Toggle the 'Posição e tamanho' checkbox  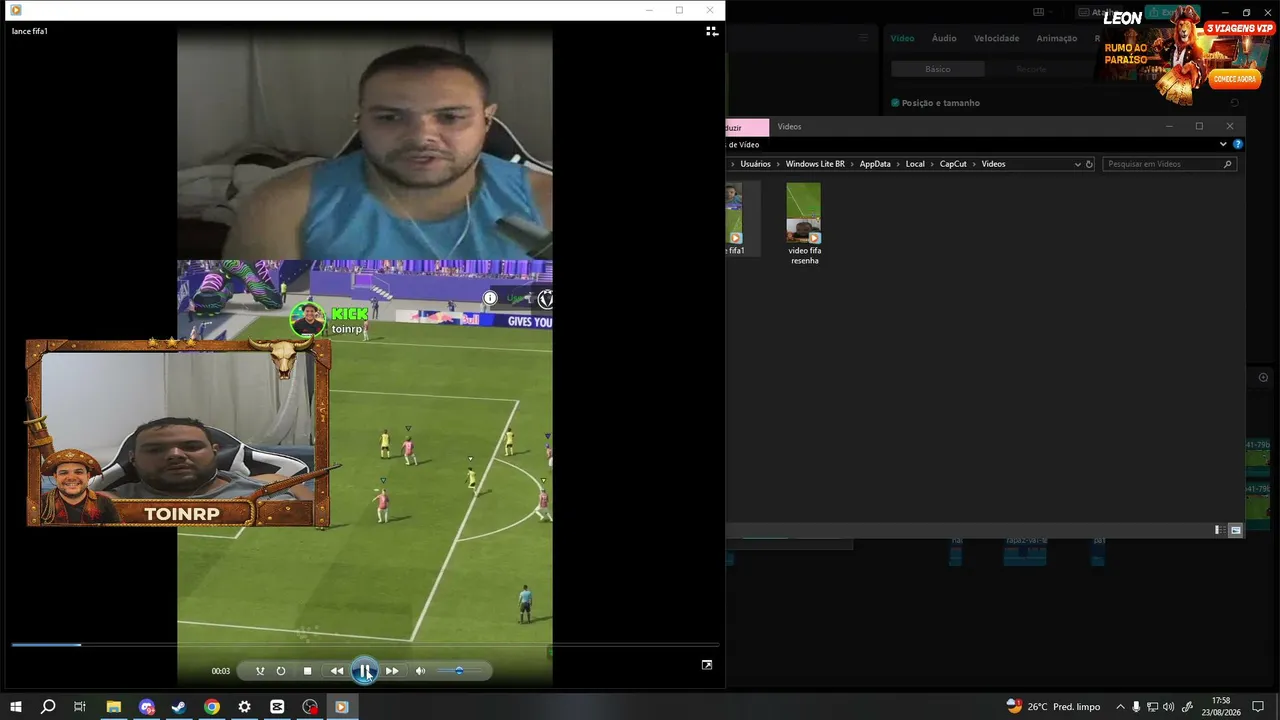click(x=895, y=103)
